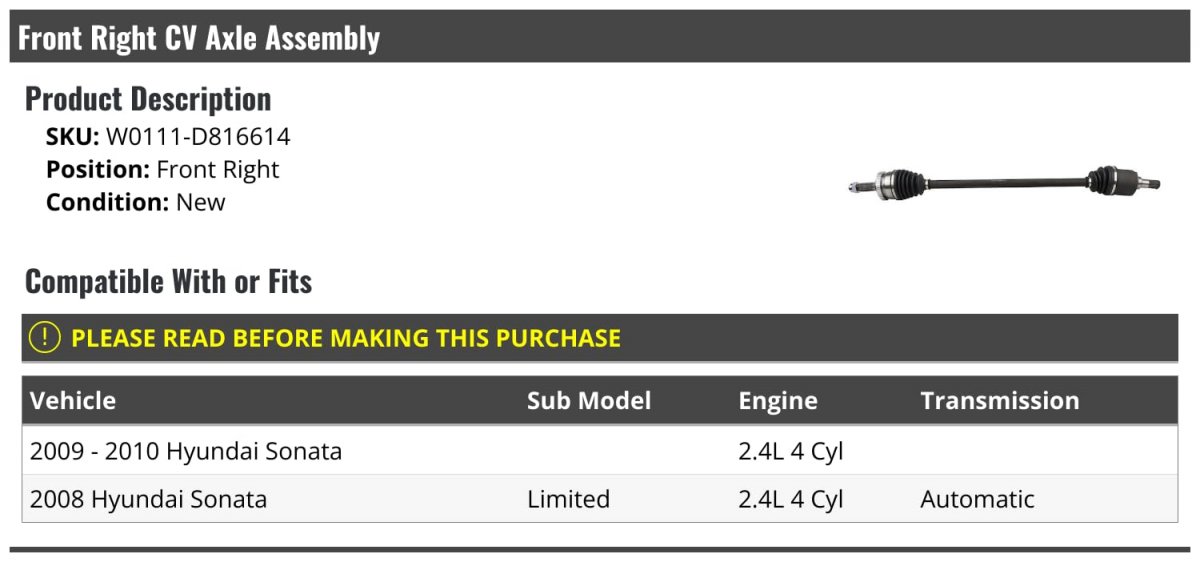Click the Front Right CV Axle Assembly title
This screenshot has height=562, width=1200.
(x=199, y=38)
